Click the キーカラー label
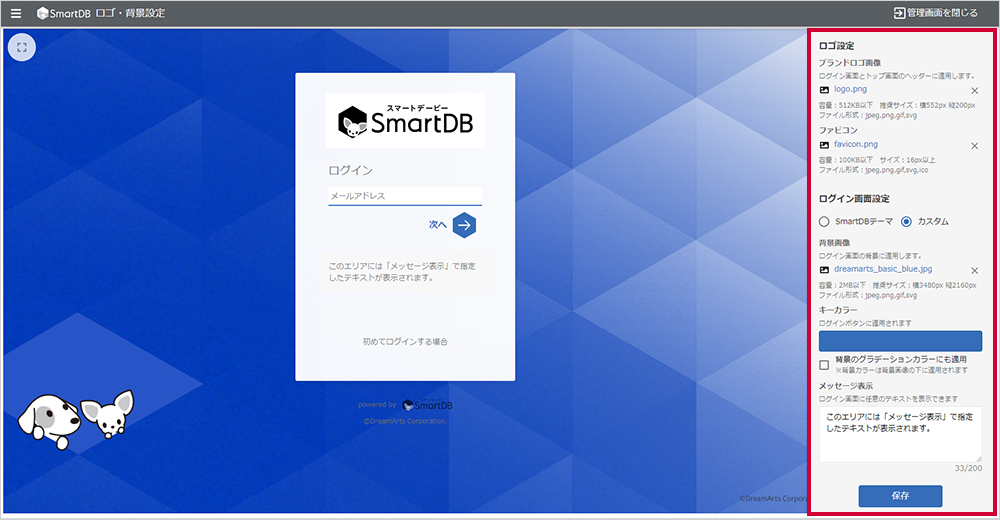This screenshot has height=520, width=1000. [x=838, y=310]
